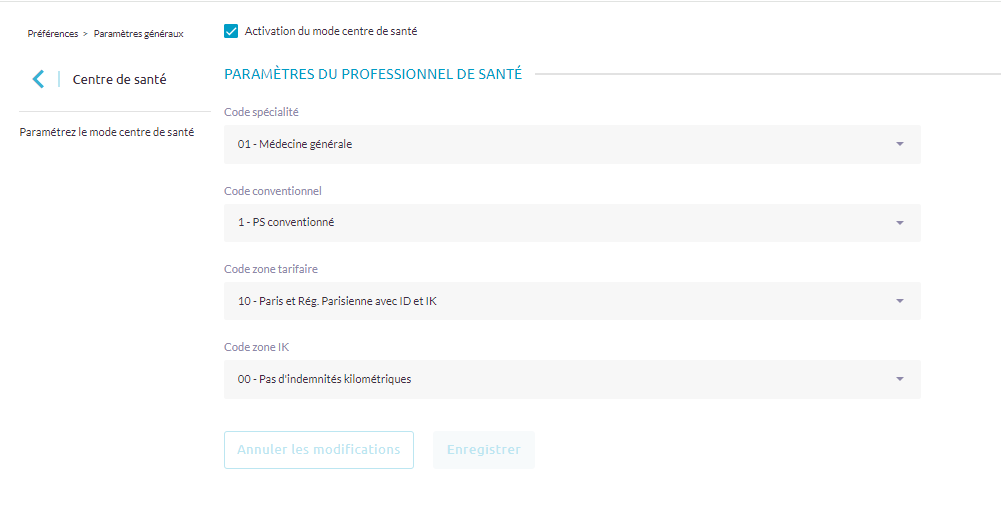Navigate to Paramètres généraux breadcrumb

138,34
